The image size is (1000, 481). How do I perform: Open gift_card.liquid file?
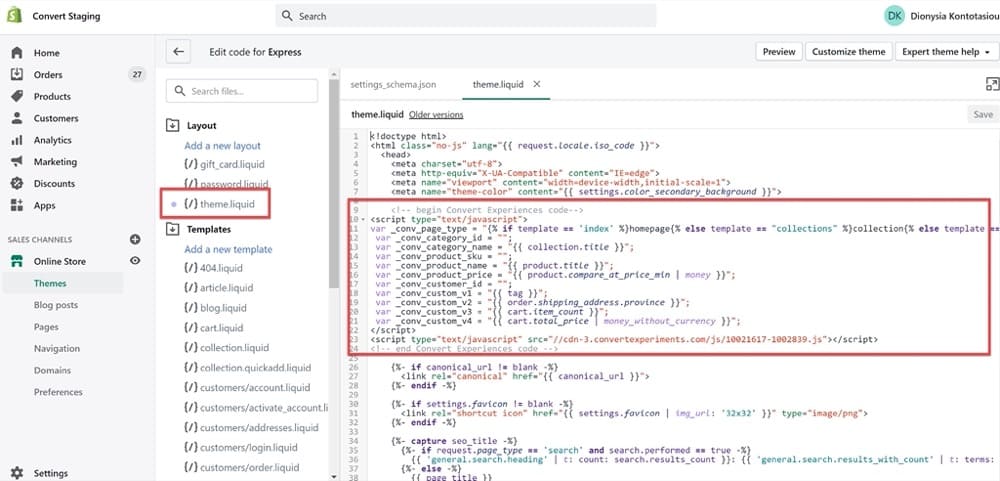(x=224, y=164)
